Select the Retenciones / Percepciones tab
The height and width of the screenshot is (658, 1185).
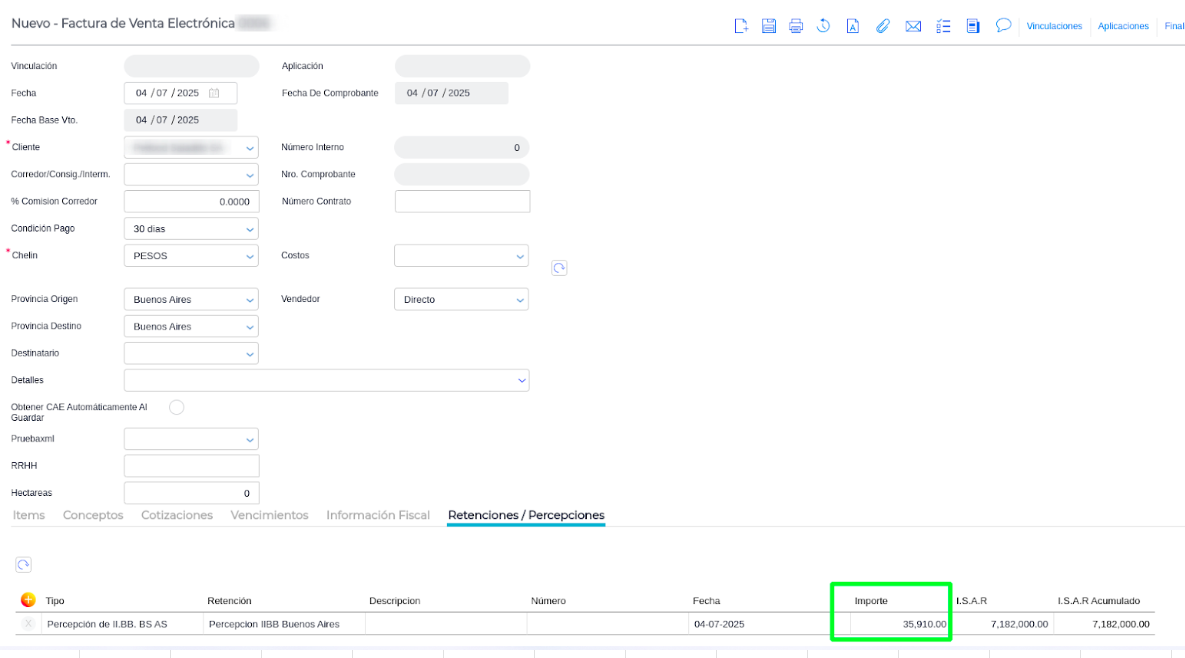point(526,515)
